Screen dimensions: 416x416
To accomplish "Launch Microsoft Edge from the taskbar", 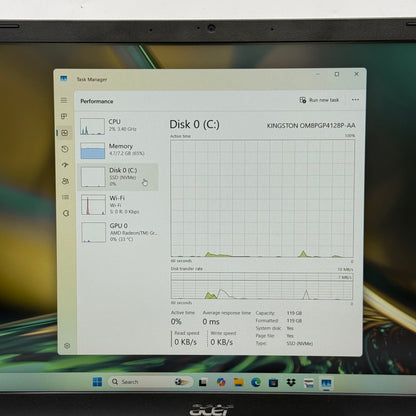I will pyautogui.click(x=256, y=382).
